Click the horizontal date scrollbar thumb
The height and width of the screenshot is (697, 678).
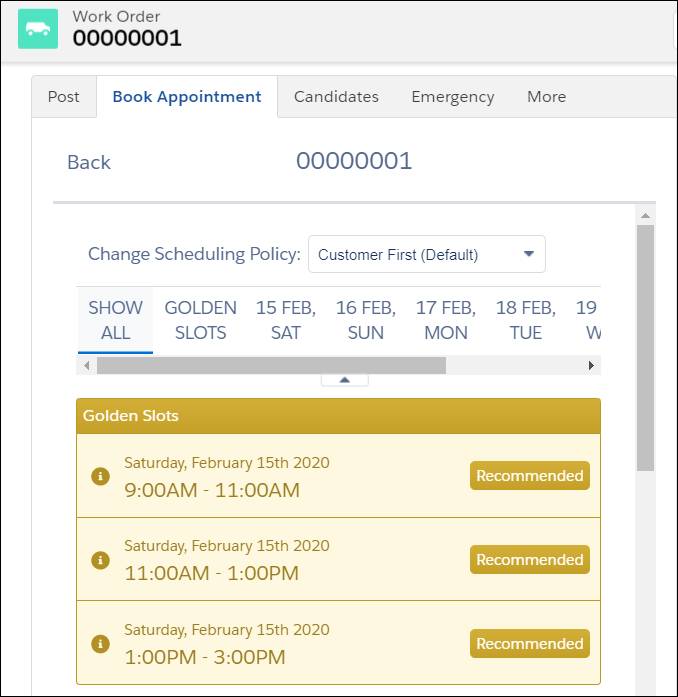pos(271,365)
